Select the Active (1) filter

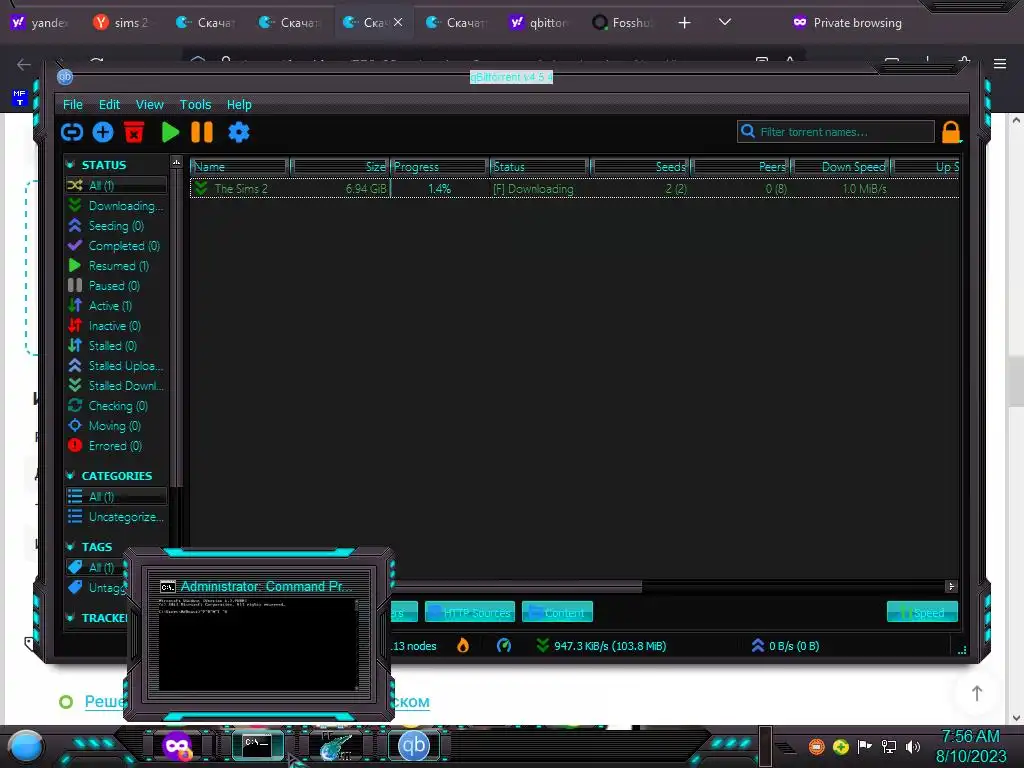116,306
